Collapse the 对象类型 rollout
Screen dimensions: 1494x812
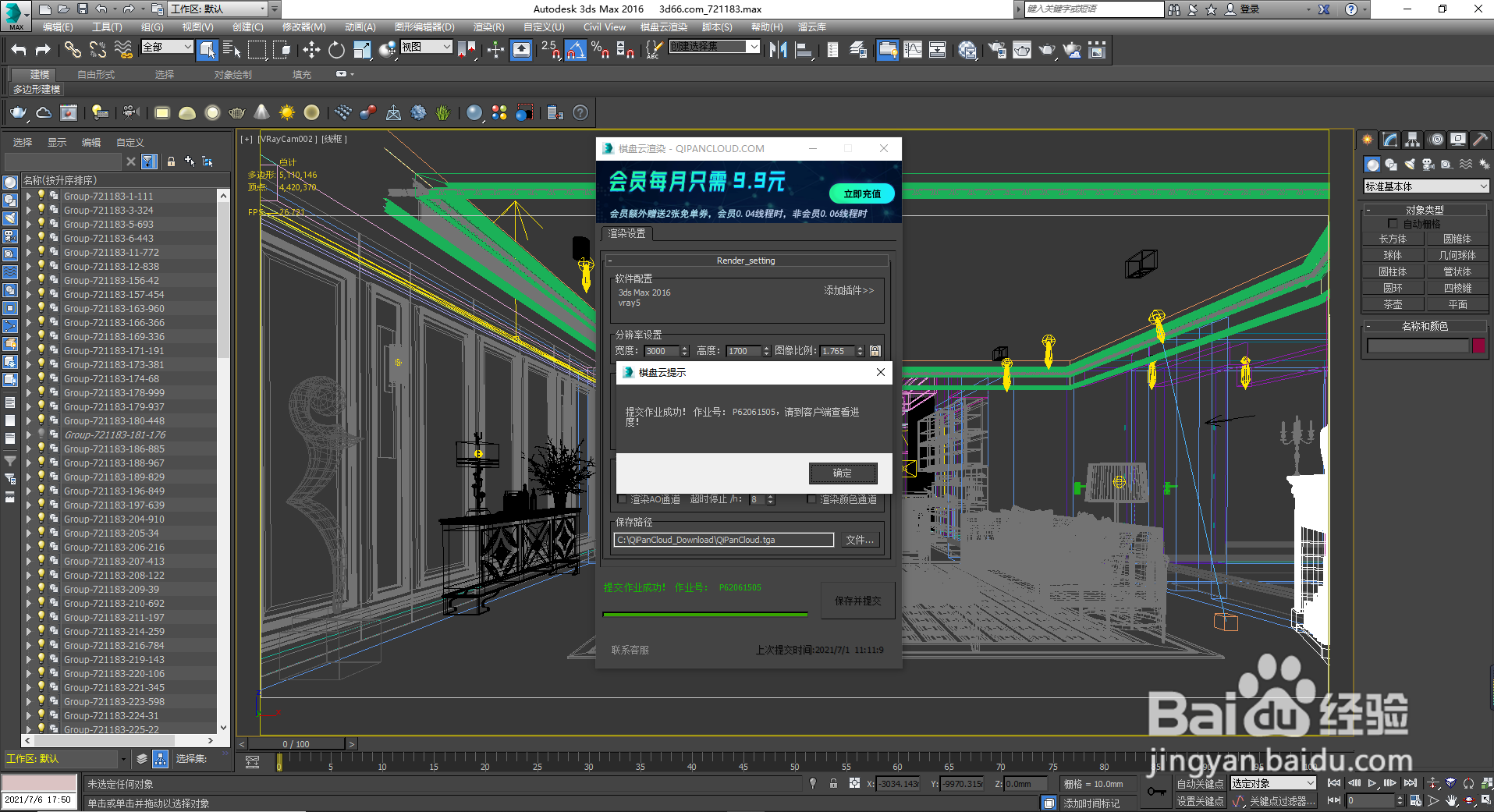coord(1425,210)
